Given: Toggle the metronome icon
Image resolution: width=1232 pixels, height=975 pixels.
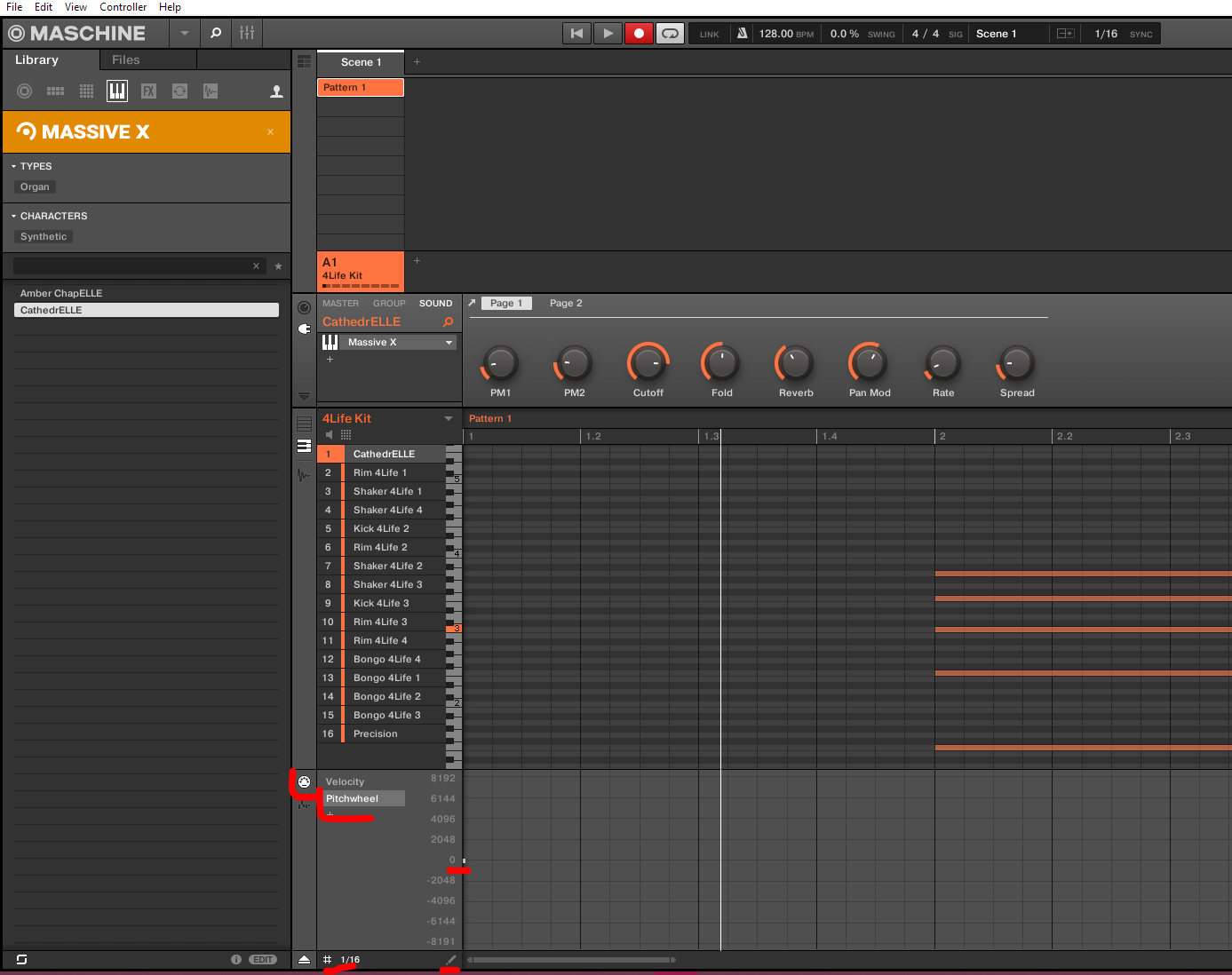Looking at the screenshot, I should click(742, 33).
